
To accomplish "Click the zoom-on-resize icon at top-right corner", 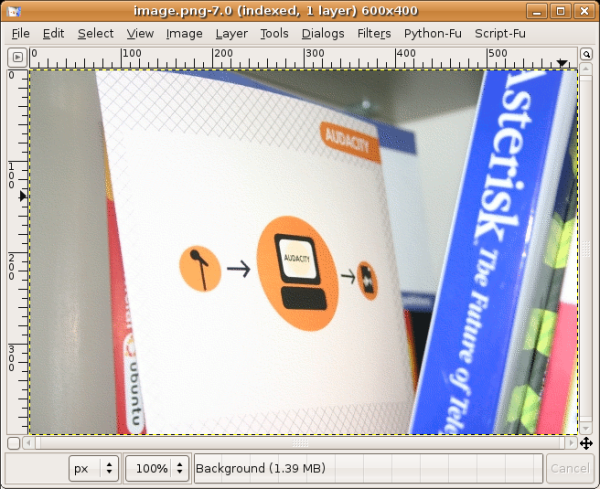I will click(x=586, y=57).
